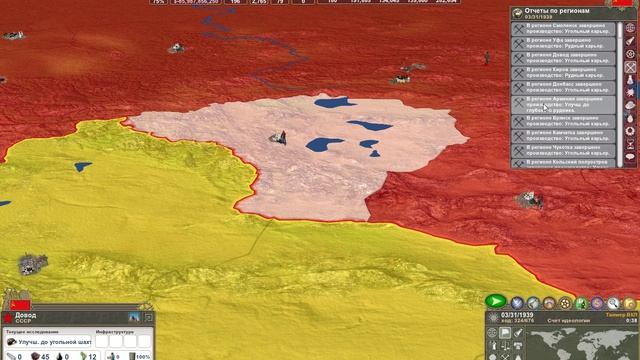Click the oil drop resource icon
The width and height of the screenshot is (640, 360).
[x=60, y=357]
